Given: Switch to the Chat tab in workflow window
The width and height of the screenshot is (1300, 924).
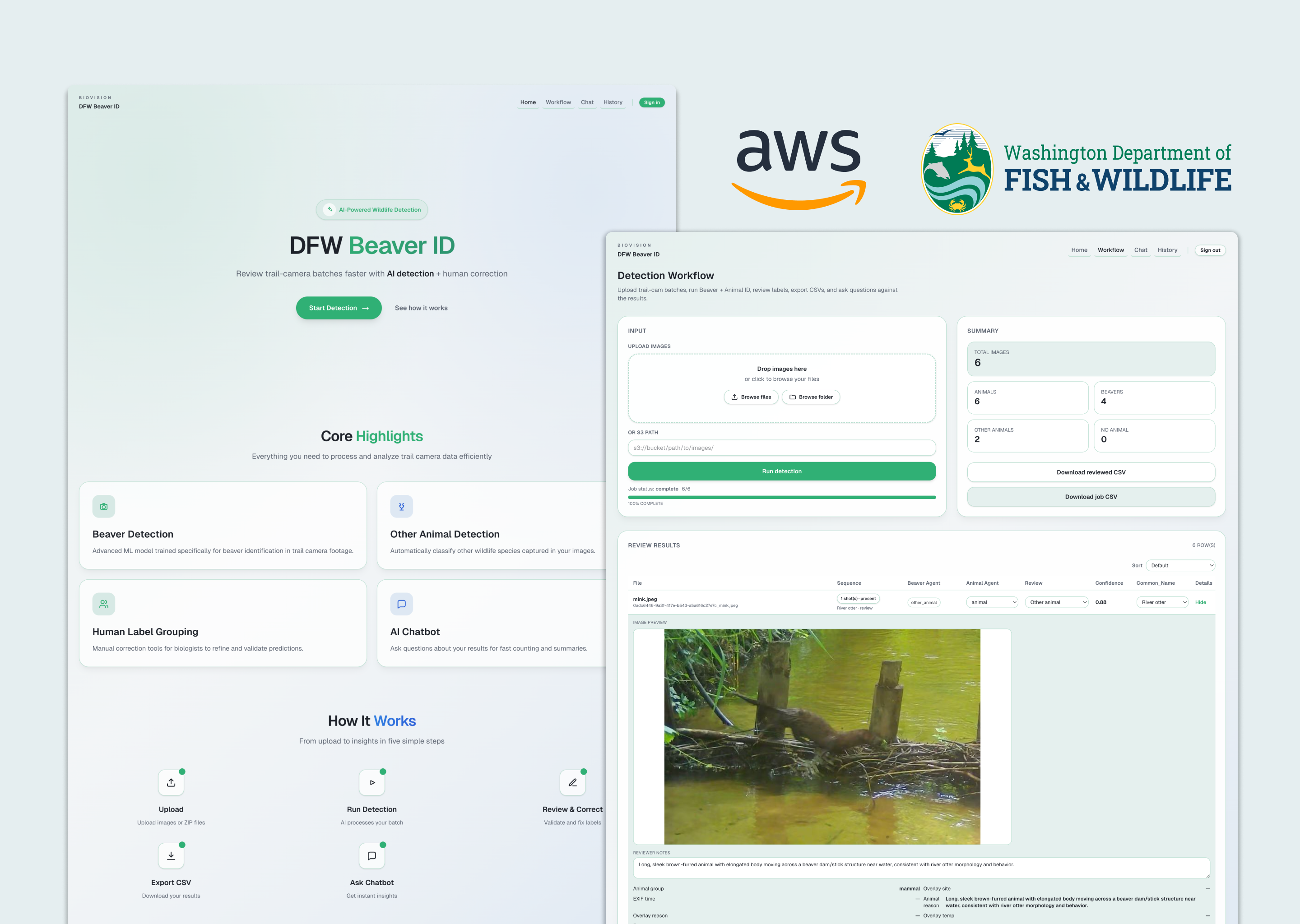Looking at the screenshot, I should click(1140, 250).
